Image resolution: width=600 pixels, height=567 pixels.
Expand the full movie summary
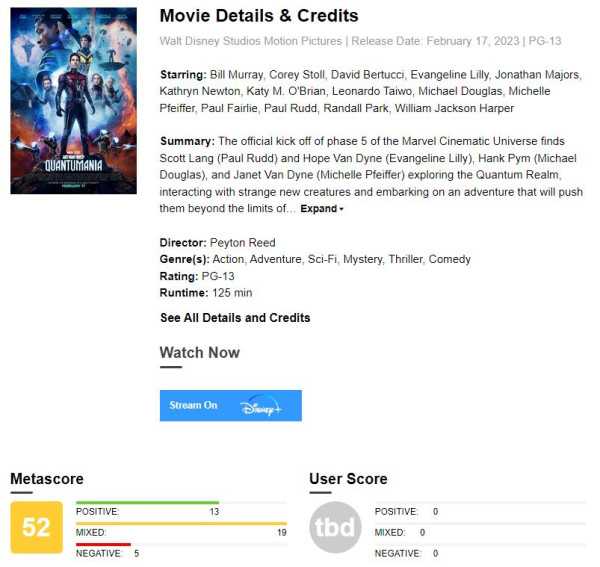coord(322,209)
